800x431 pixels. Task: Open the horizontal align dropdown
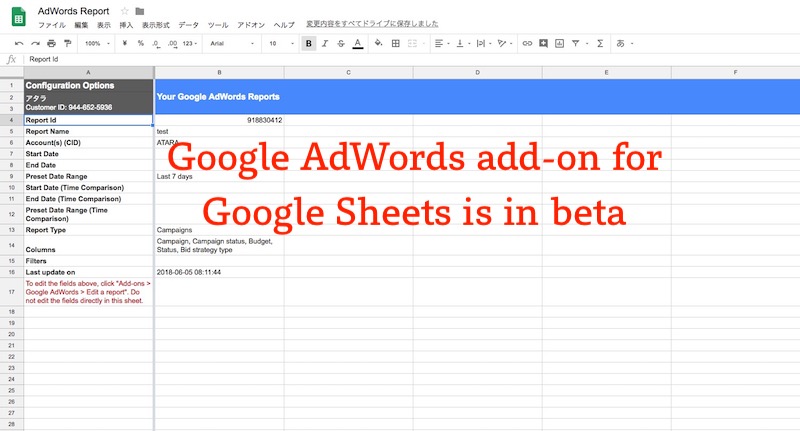[442, 44]
